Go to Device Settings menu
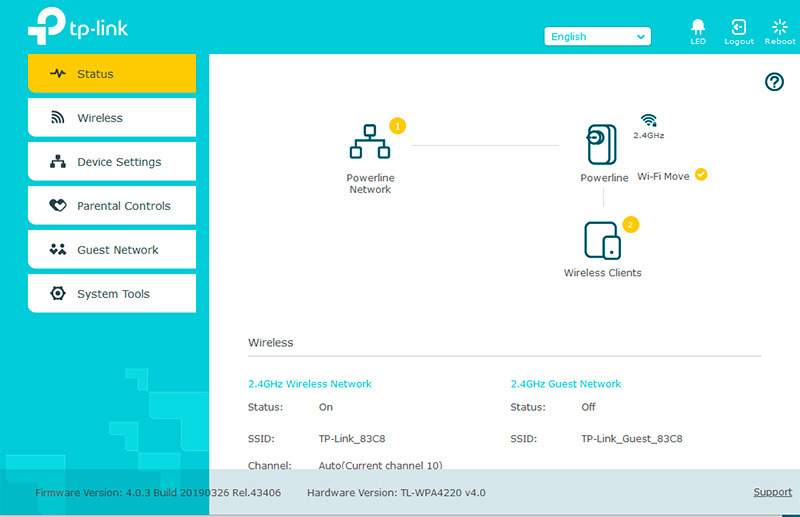This screenshot has height=517, width=800. 112,162
